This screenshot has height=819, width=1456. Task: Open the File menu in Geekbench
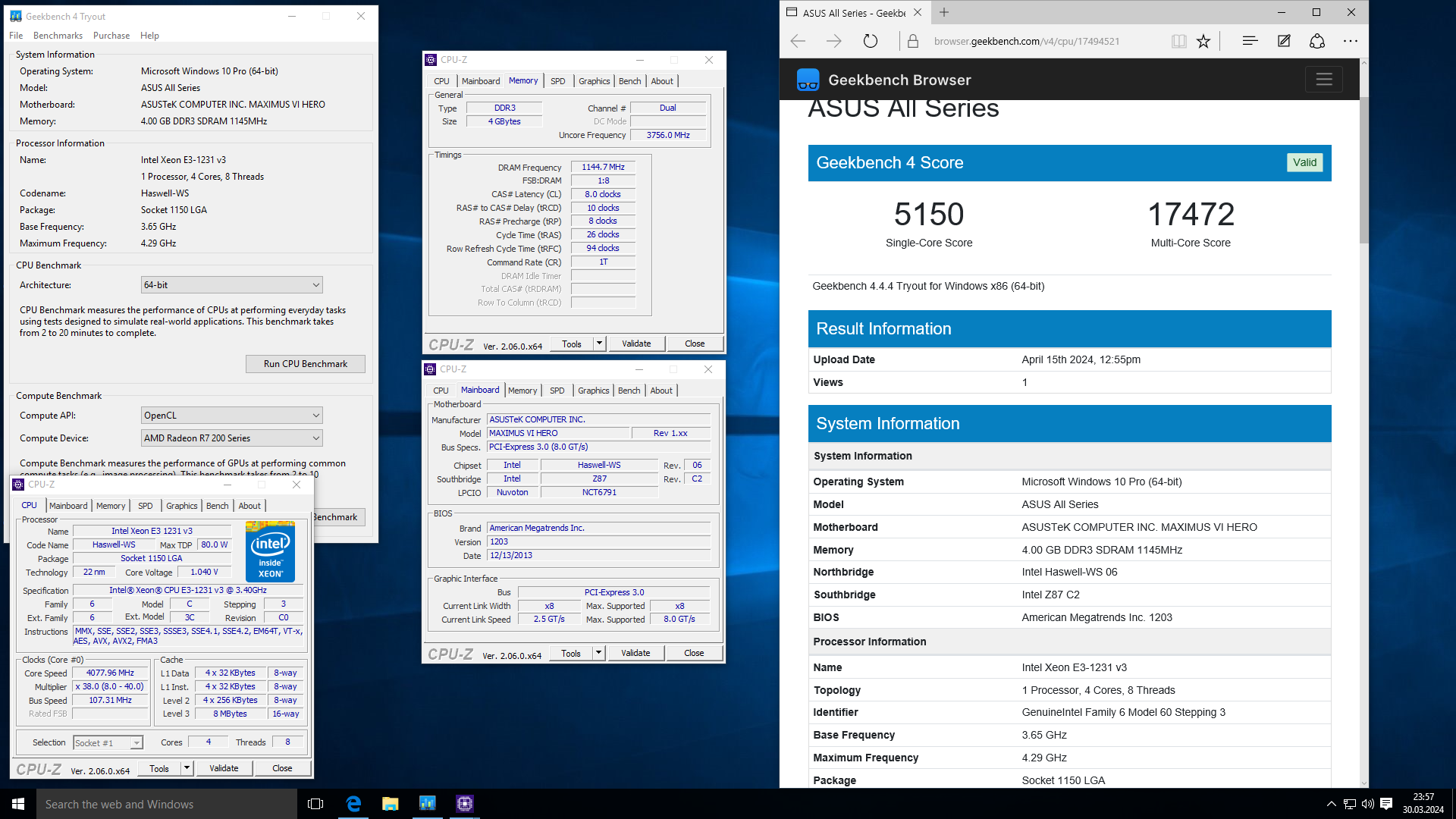coord(16,36)
